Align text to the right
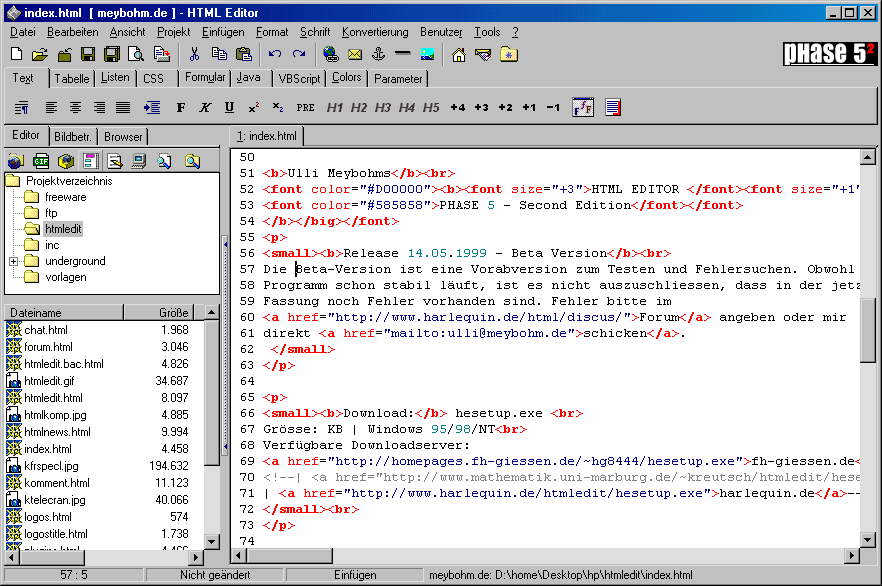Viewport: 882px width, 586px height. 100,107
